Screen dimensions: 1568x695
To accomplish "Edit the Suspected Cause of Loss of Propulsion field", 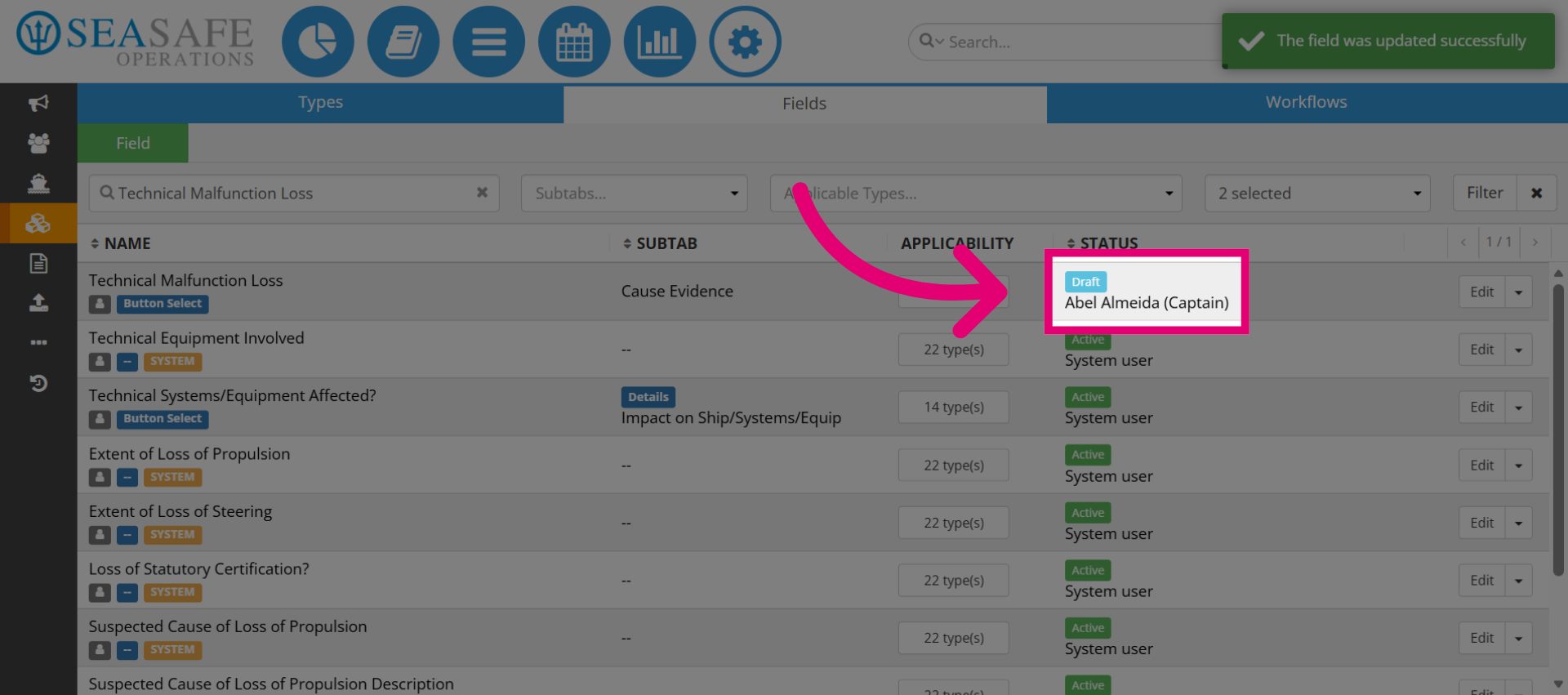I will coord(1481,638).
